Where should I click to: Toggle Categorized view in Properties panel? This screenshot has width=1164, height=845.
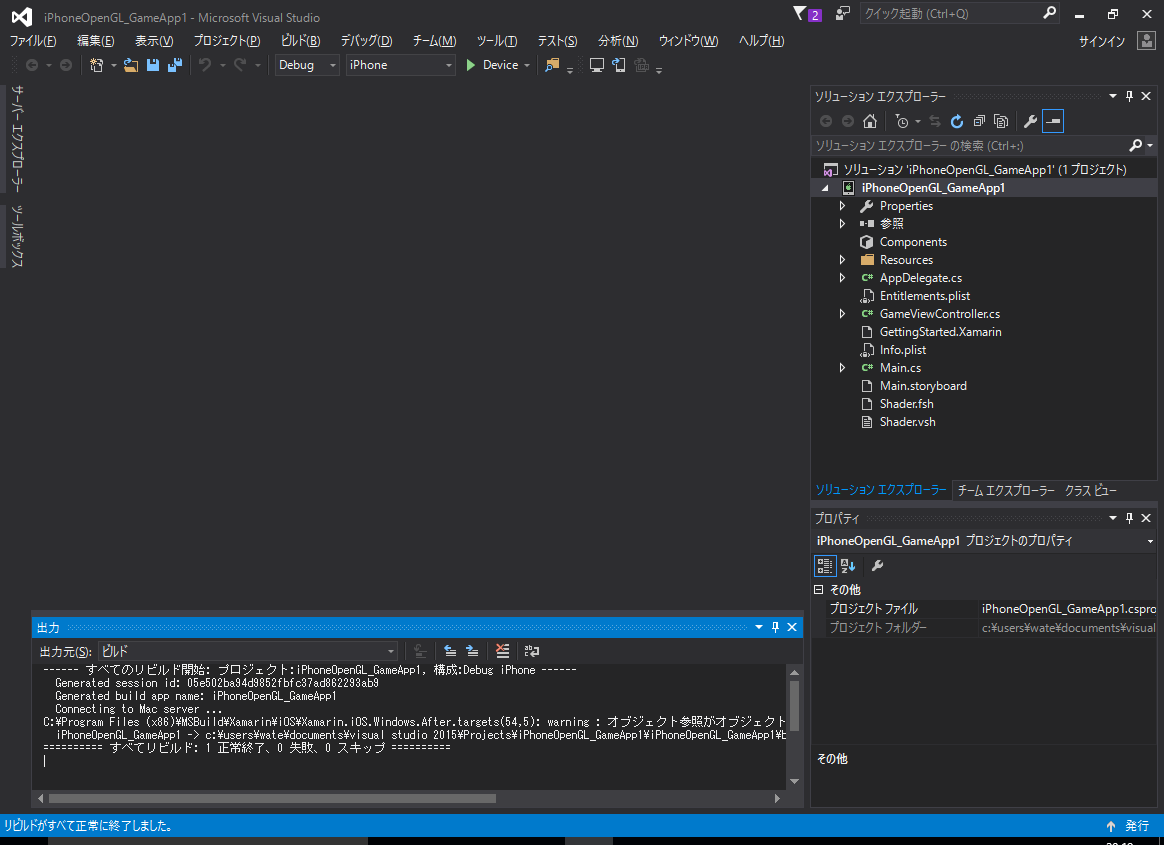pyautogui.click(x=825, y=566)
